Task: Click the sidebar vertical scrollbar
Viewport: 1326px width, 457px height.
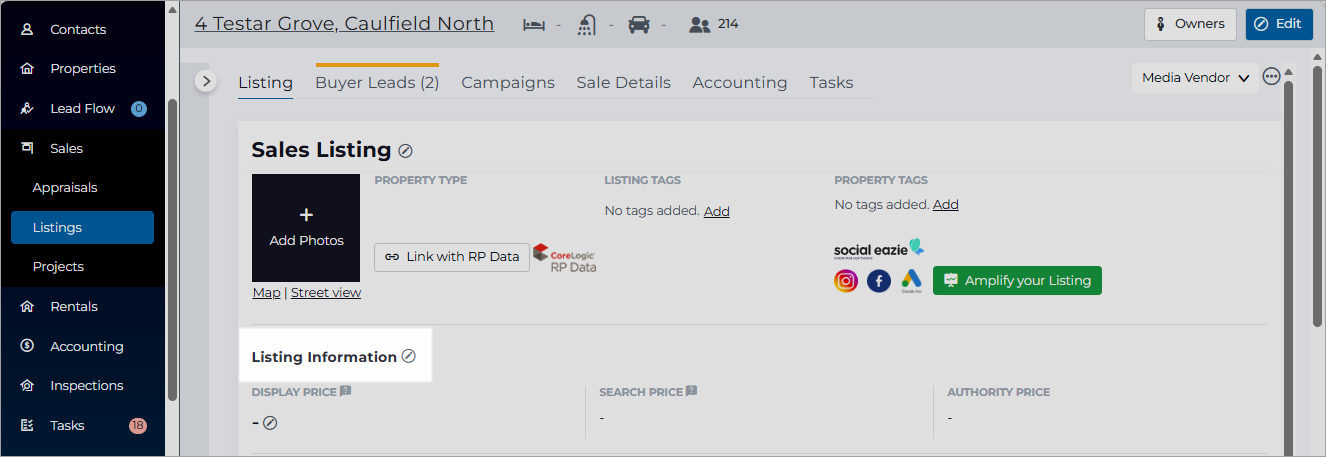Action: pyautogui.click(x=173, y=249)
